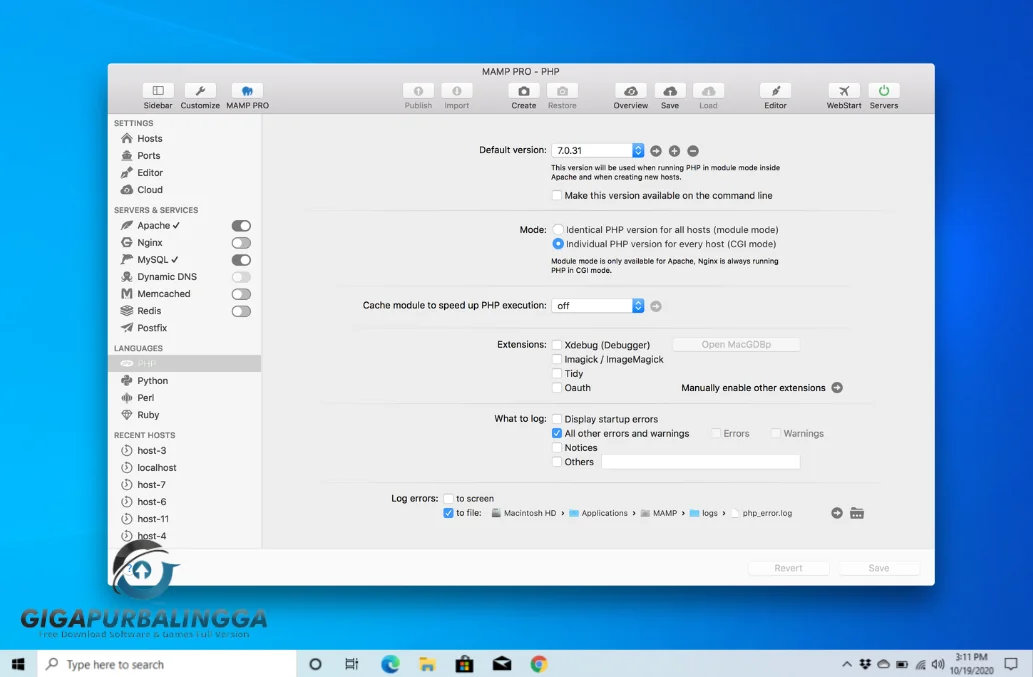Open Microsoft Edge from the taskbar

pyautogui.click(x=390, y=664)
